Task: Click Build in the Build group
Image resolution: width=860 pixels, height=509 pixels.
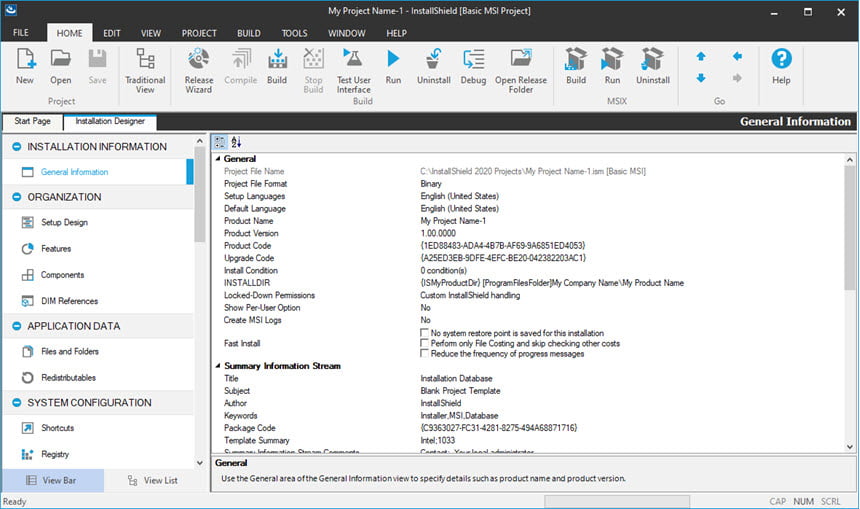Action: tap(277, 66)
